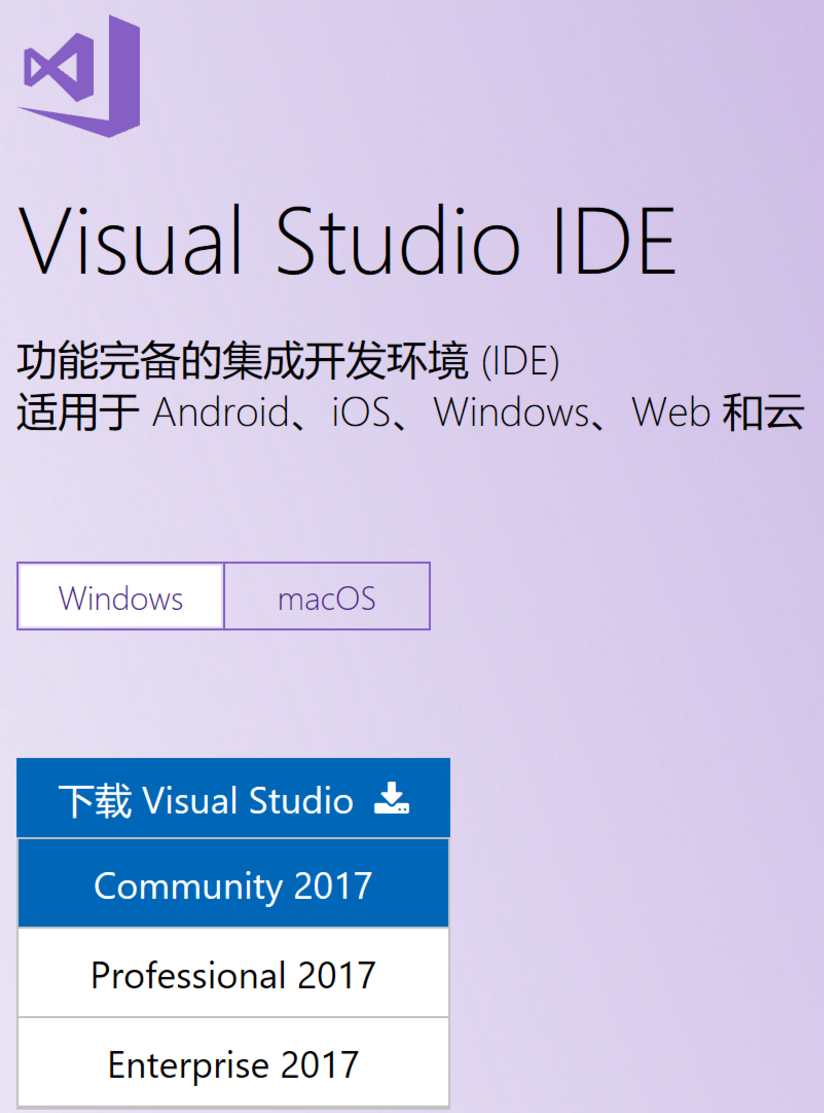Image resolution: width=824 pixels, height=1113 pixels.
Task: Click the Visual Studio logo icon
Action: pyautogui.click(x=79, y=75)
